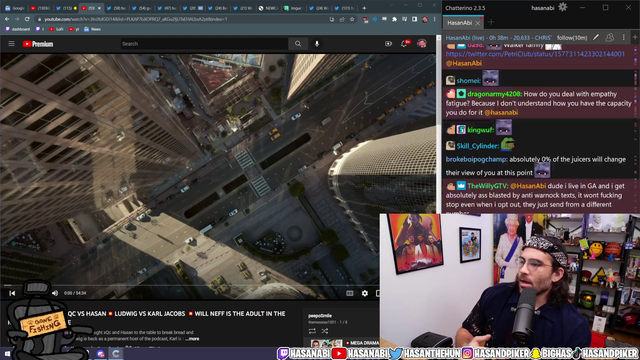Viewport: 640px width, 360px height.
Task: Click HasanAbi live channel header text
Action: point(499,38)
